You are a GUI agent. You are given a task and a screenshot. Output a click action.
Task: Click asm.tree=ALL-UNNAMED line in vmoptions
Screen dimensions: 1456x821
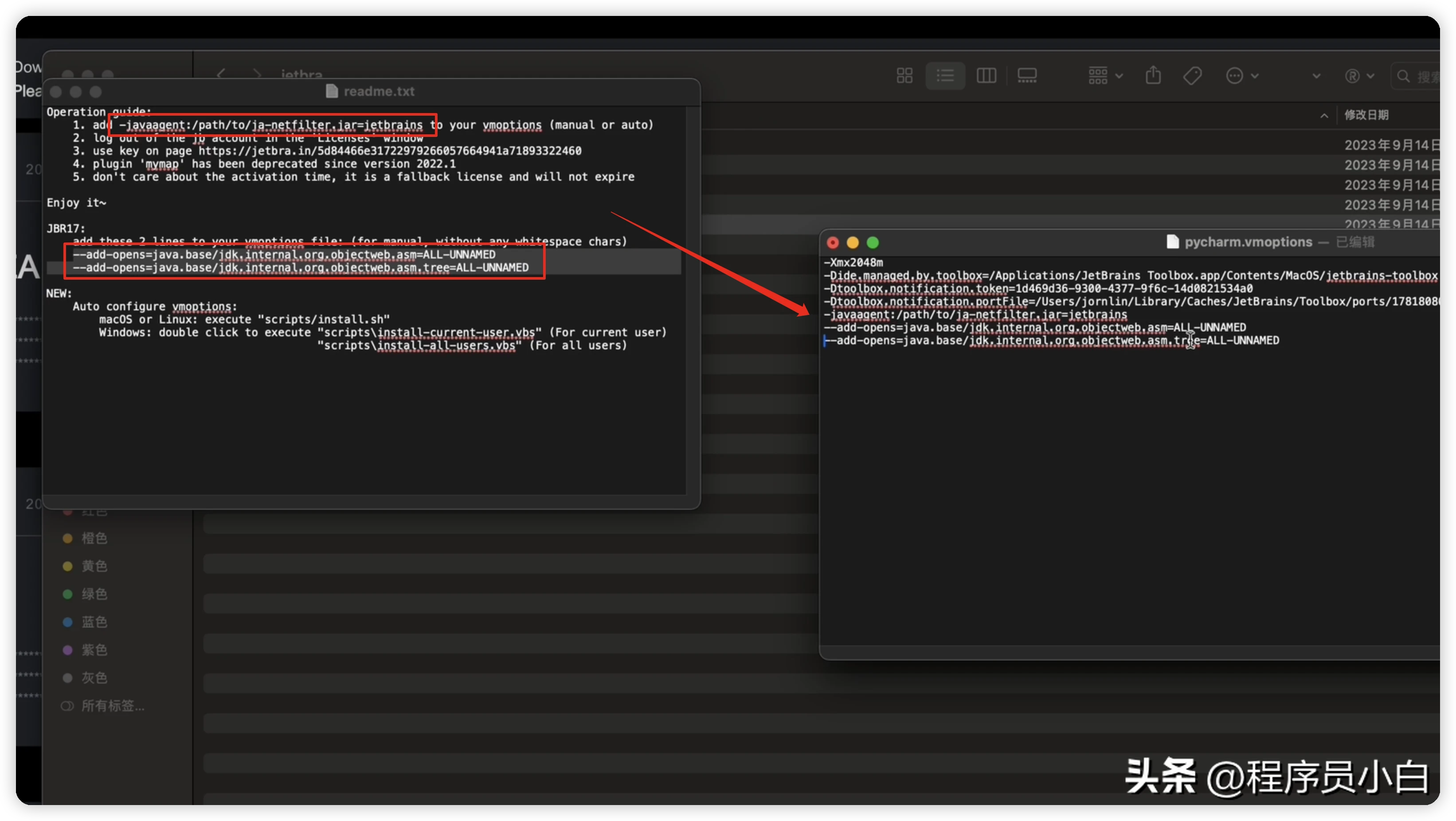click(1051, 340)
